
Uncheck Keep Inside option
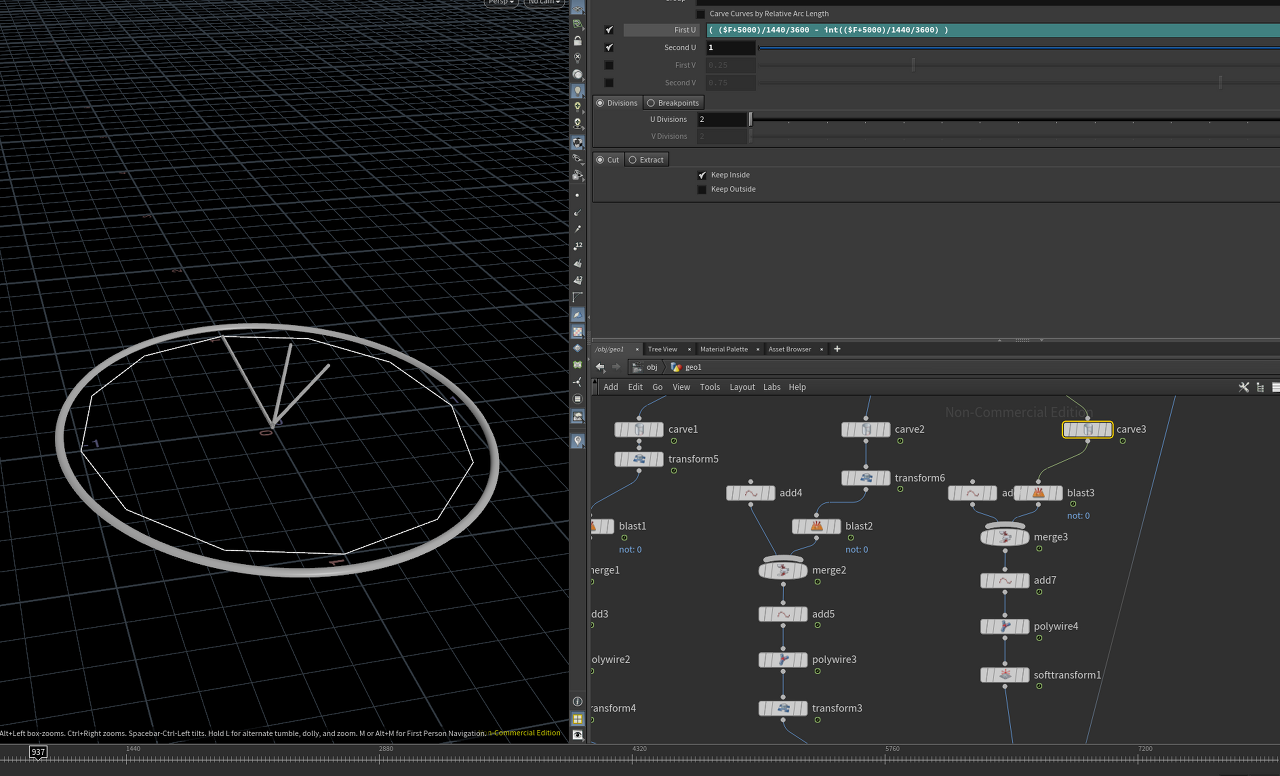[702, 175]
